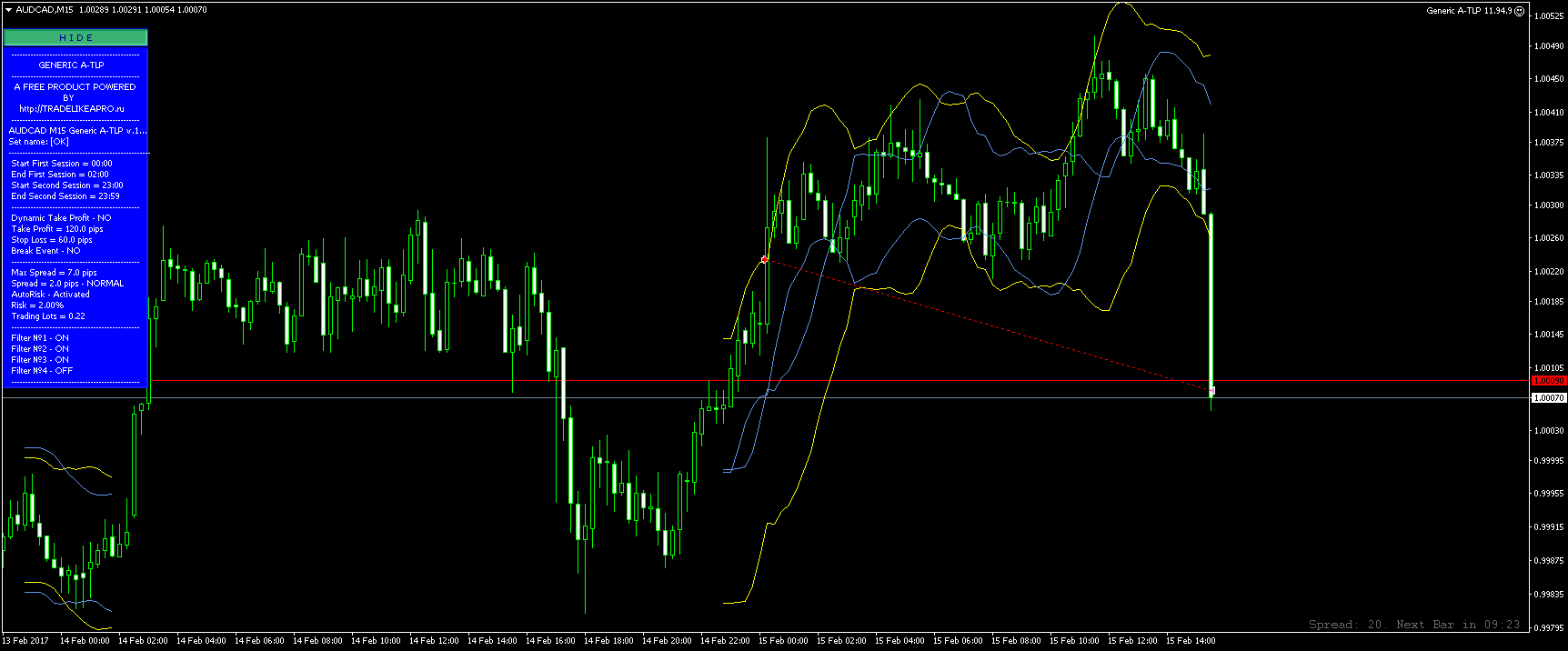The height and width of the screenshot is (651, 1568).
Task: Click 'Break Event - NO' line
Action: point(45,251)
